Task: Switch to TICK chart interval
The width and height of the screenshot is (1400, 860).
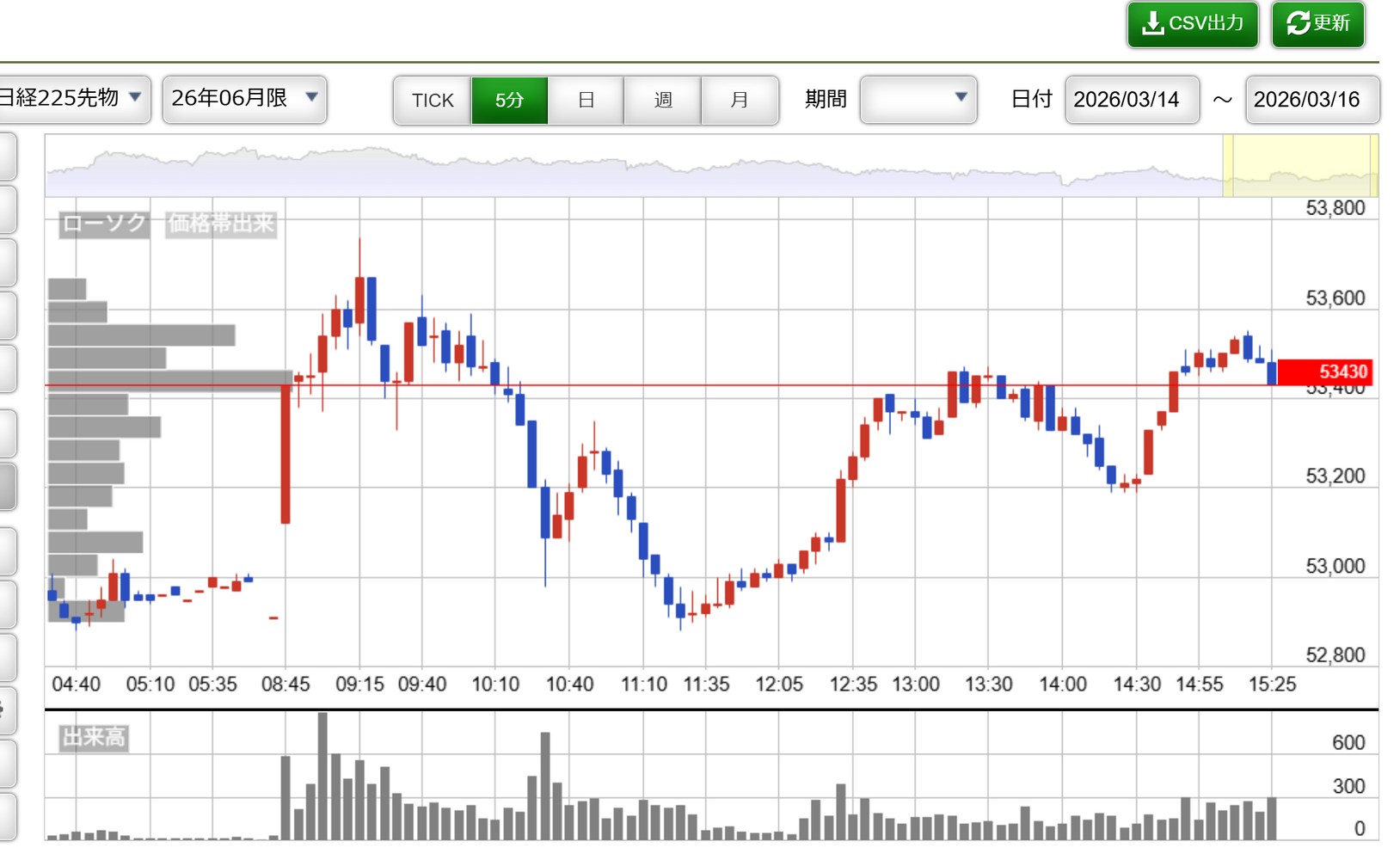Action: tap(433, 101)
